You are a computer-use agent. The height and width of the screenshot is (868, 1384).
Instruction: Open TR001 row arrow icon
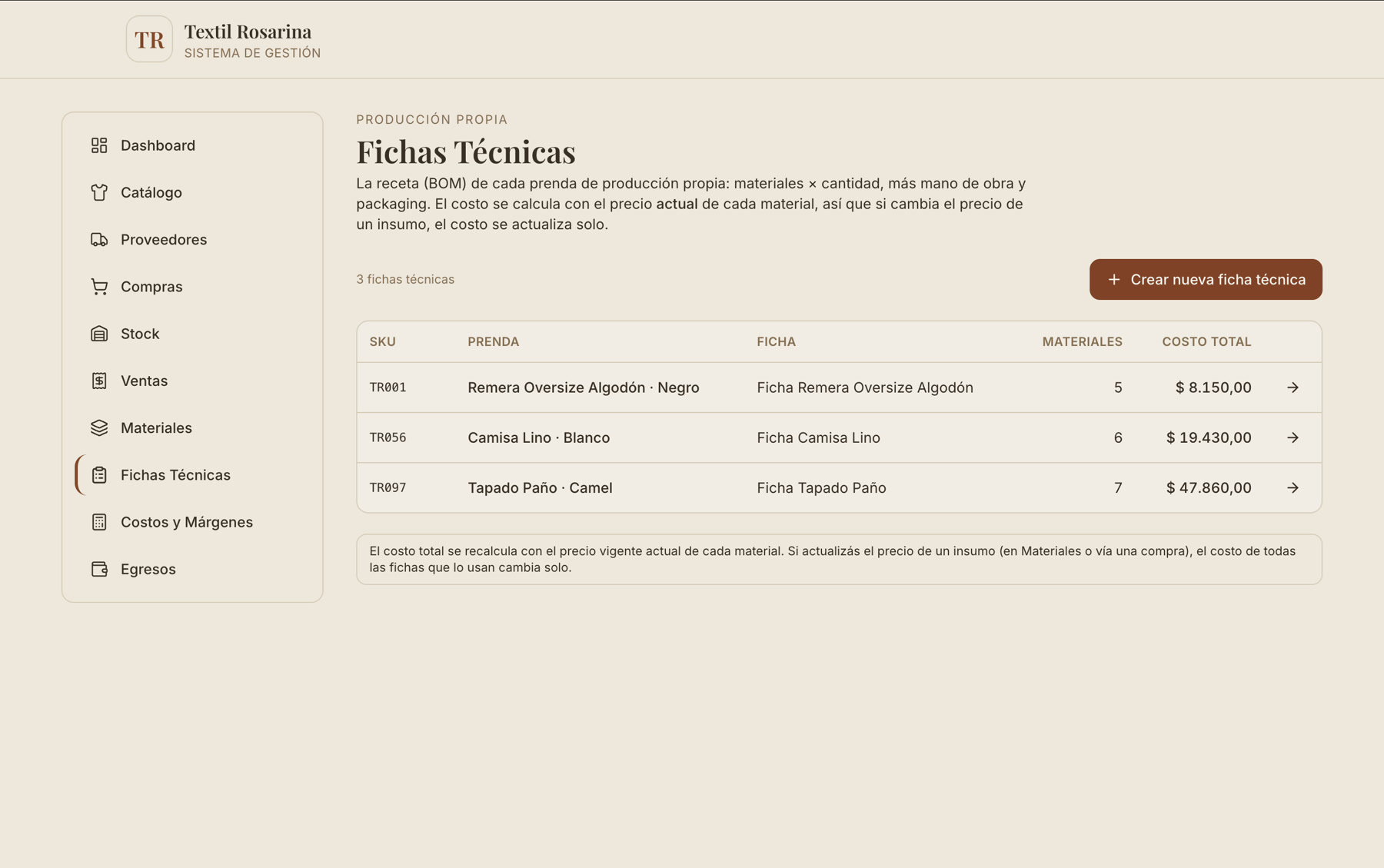click(x=1293, y=387)
